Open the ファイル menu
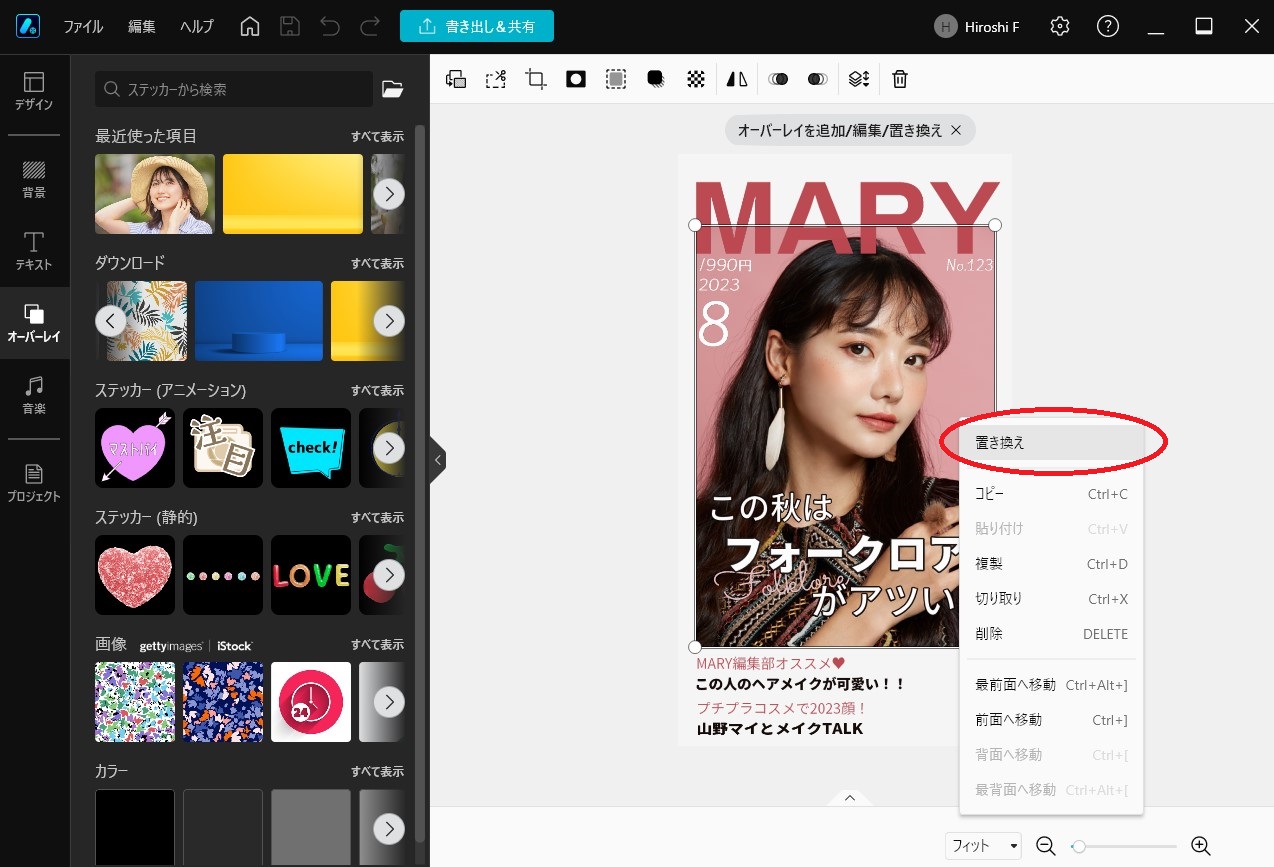Viewport: 1274px width, 867px height. point(83,27)
